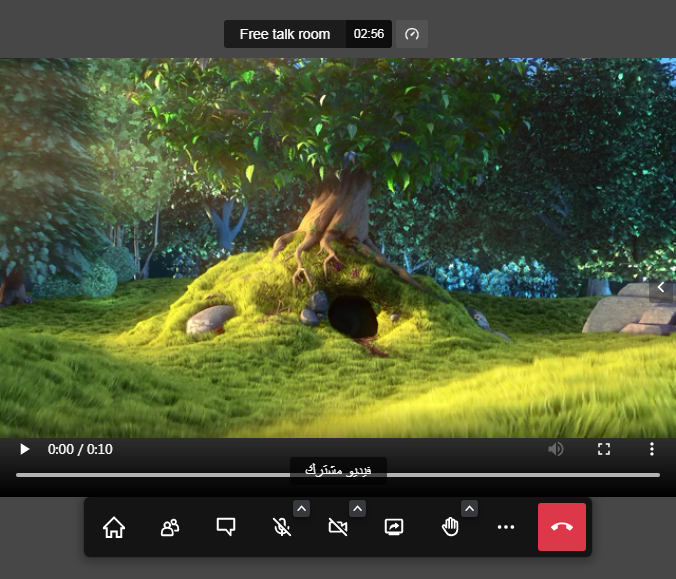Expand camera options chevron
The width and height of the screenshot is (676, 579).
pos(357,509)
